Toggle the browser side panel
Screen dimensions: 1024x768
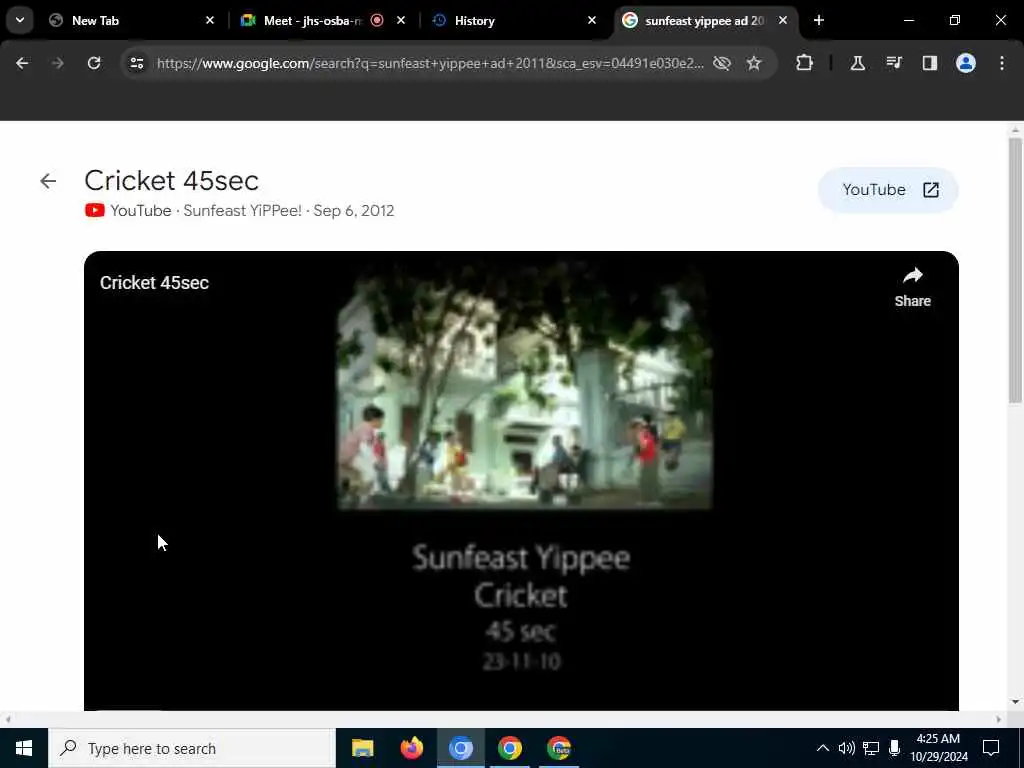pos(929,63)
